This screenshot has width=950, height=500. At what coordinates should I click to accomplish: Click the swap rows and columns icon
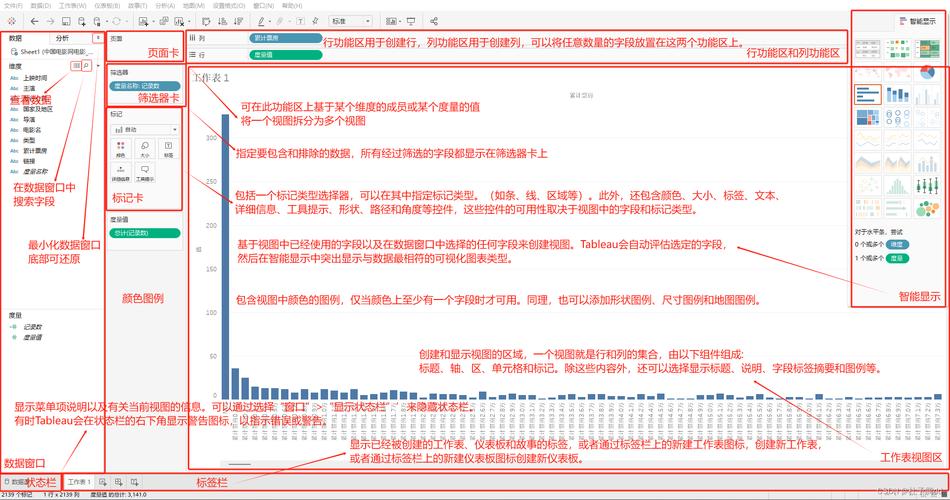[206, 21]
